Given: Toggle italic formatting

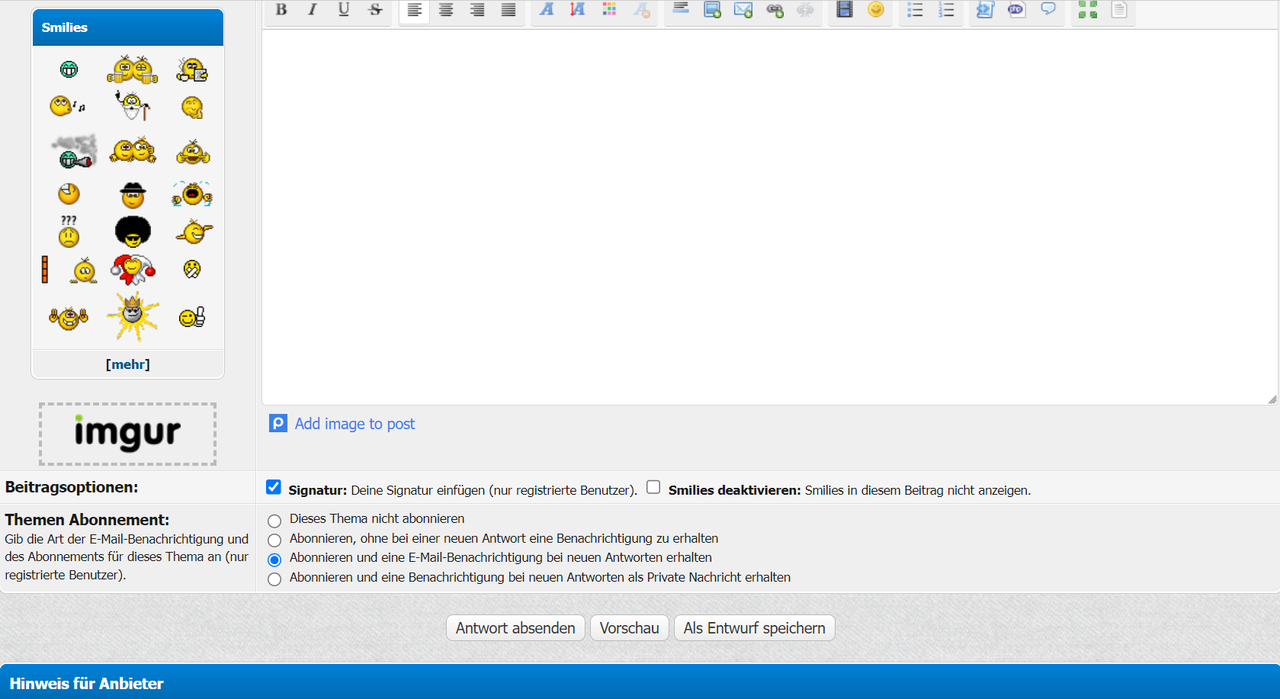Looking at the screenshot, I should (312, 10).
